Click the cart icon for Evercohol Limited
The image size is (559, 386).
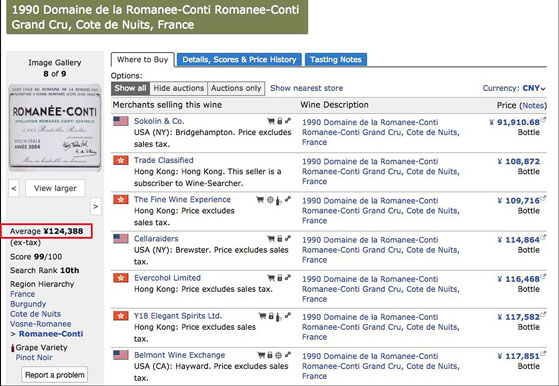tap(271, 278)
